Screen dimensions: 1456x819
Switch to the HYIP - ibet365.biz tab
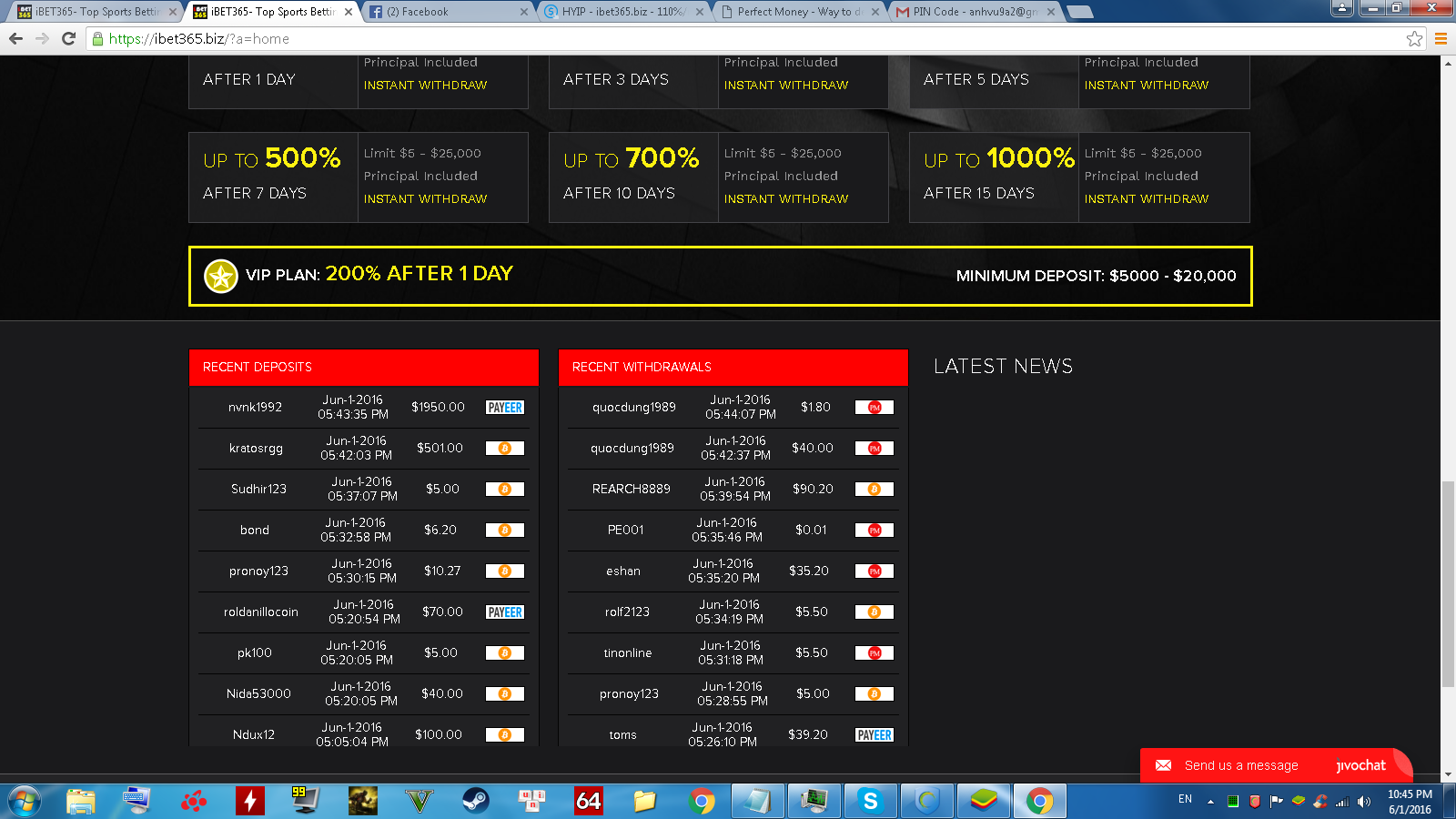pos(623,12)
